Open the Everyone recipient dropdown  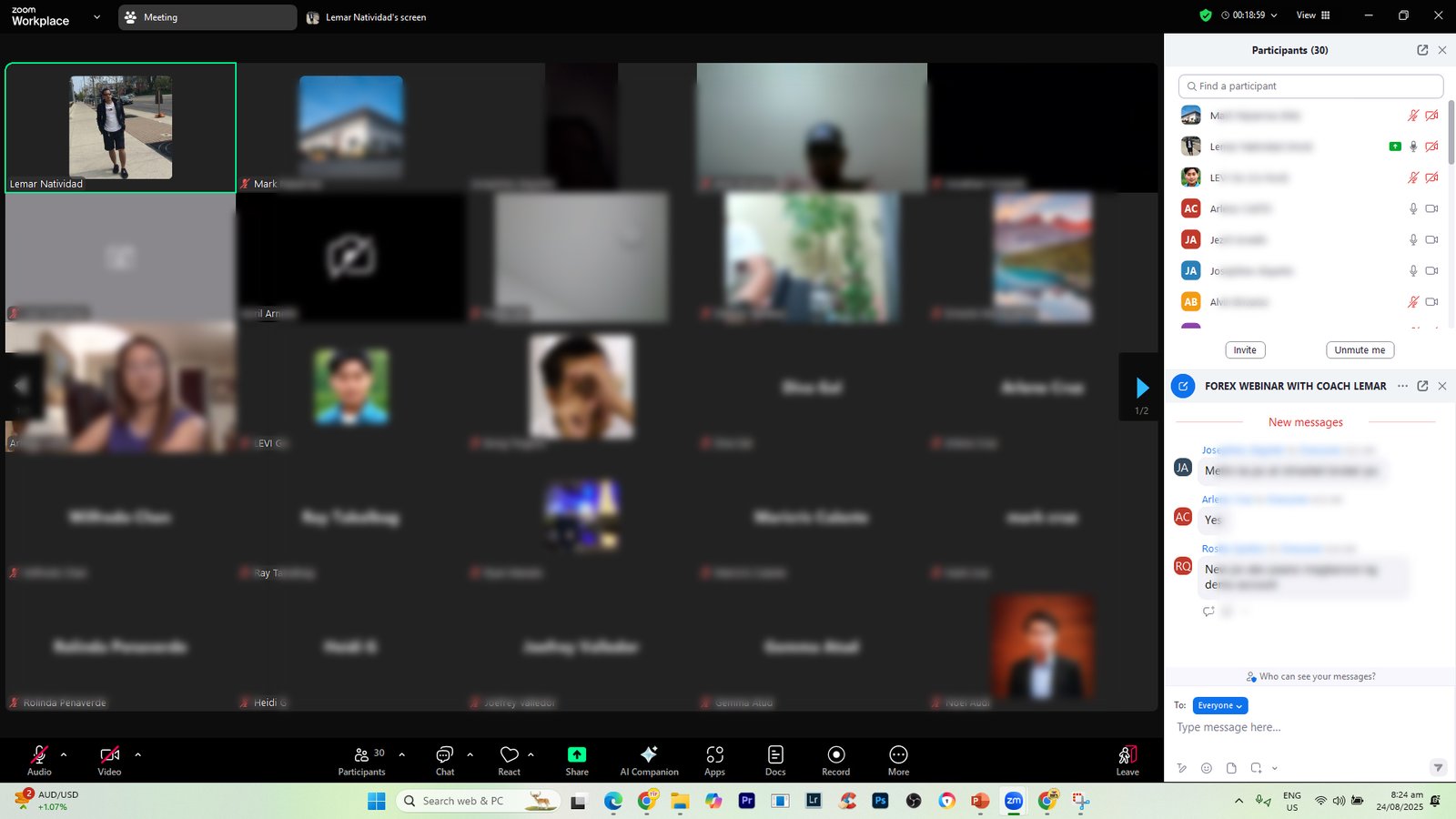pyautogui.click(x=1219, y=705)
